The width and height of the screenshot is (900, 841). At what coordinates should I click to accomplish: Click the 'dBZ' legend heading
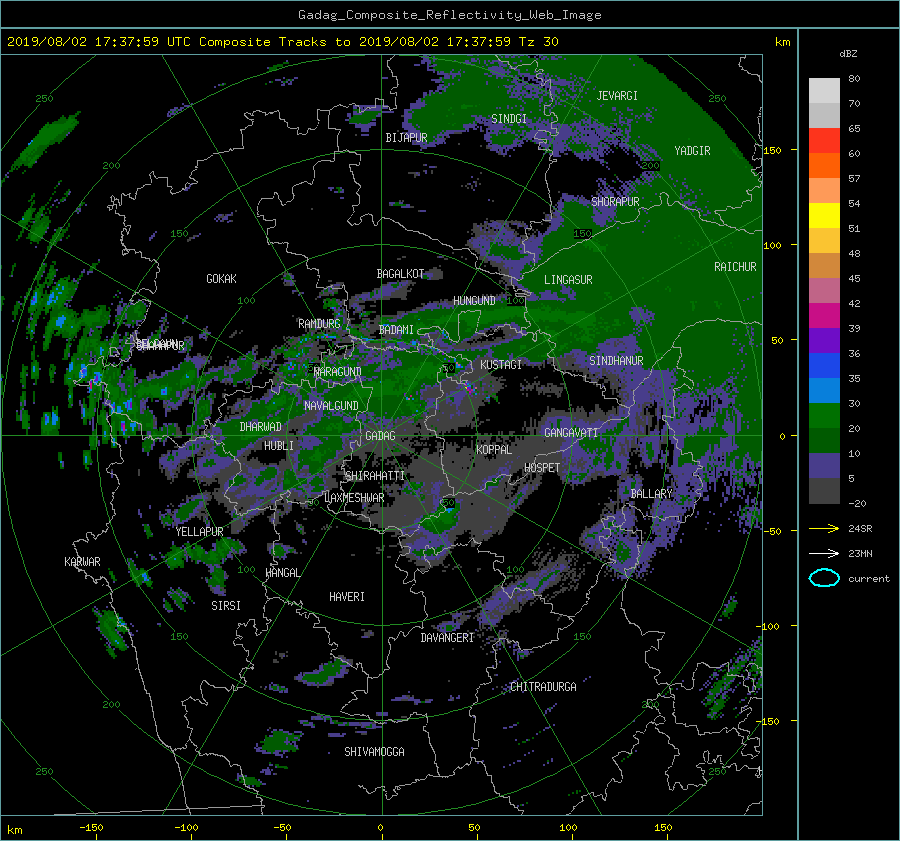[848, 54]
